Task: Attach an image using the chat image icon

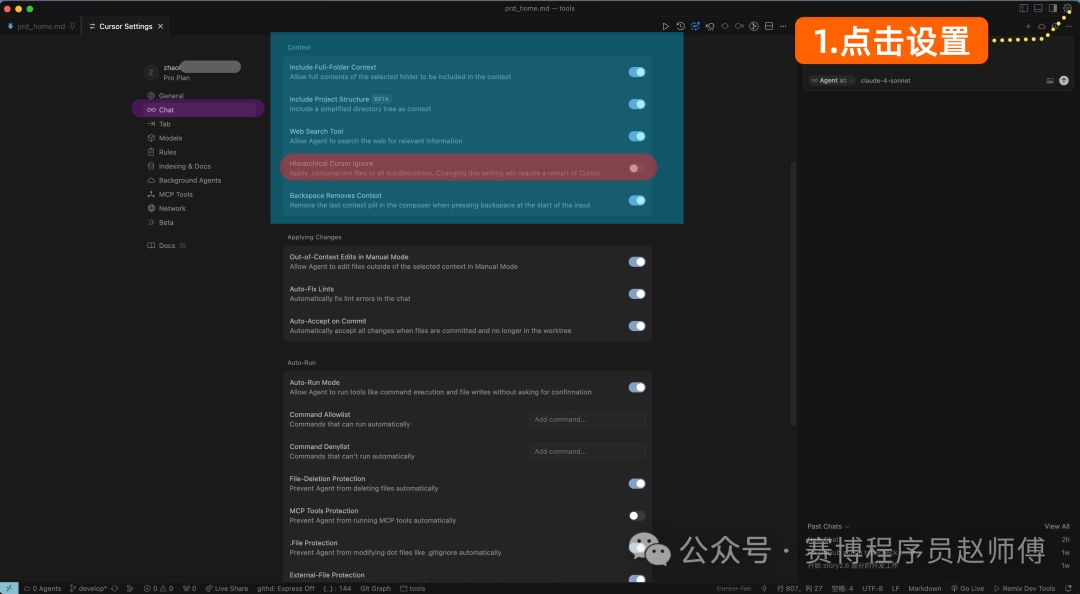Action: [1050, 81]
